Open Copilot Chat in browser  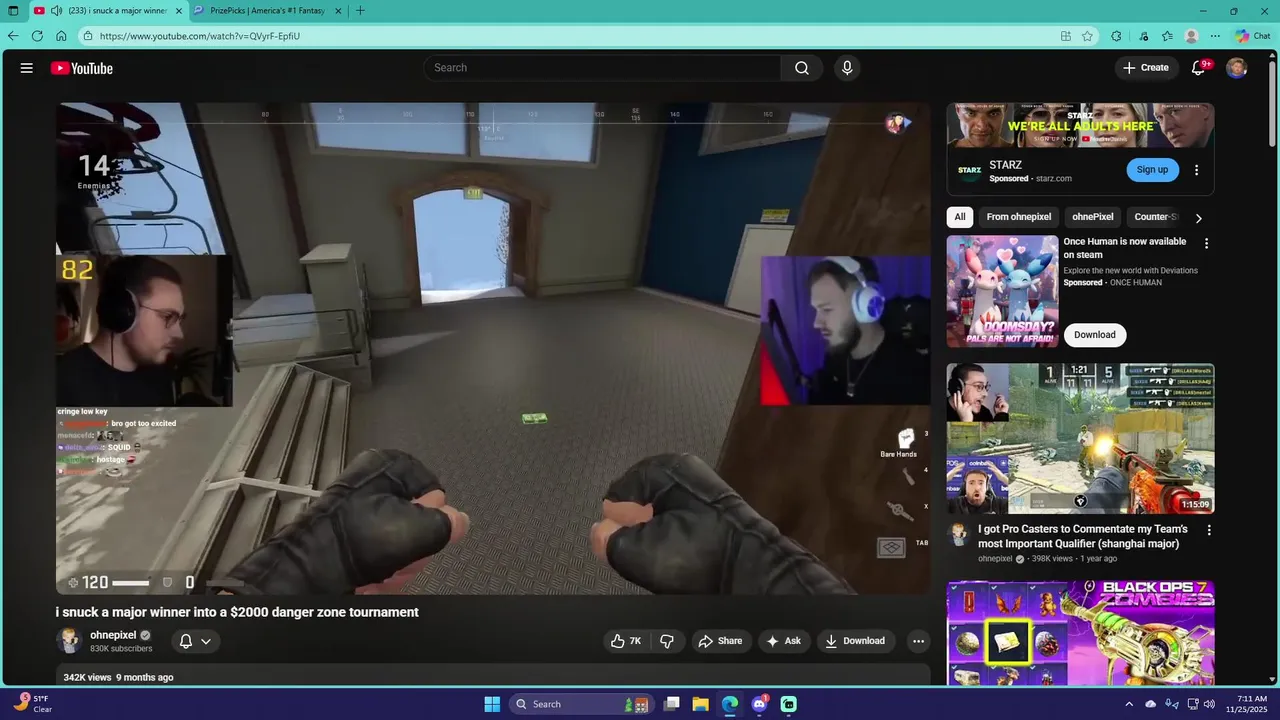click(1252, 36)
